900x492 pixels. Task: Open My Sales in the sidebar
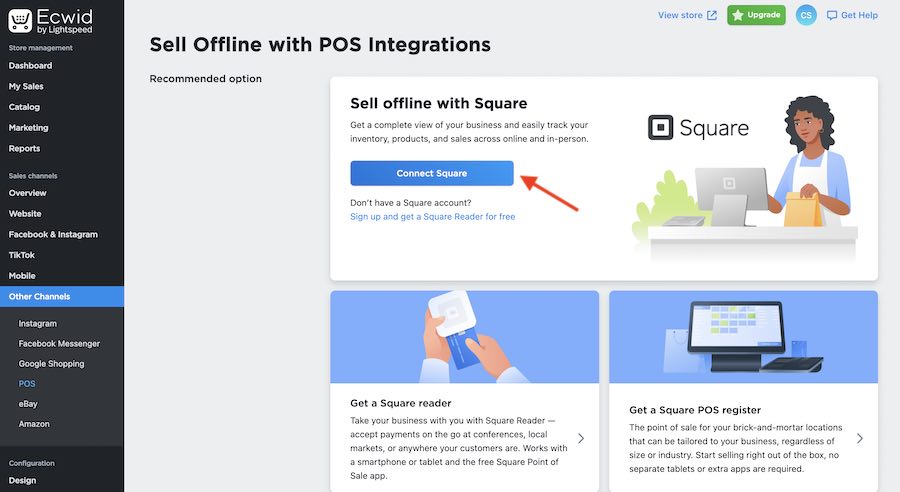tap(26, 86)
